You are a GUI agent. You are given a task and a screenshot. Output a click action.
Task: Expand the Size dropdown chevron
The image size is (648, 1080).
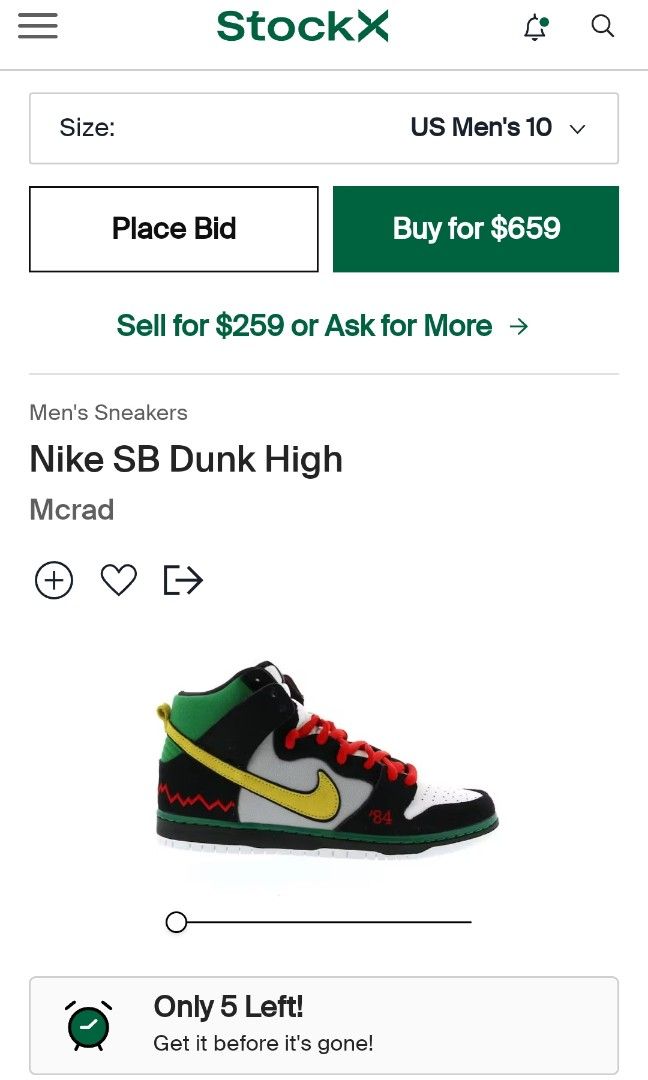pos(578,129)
